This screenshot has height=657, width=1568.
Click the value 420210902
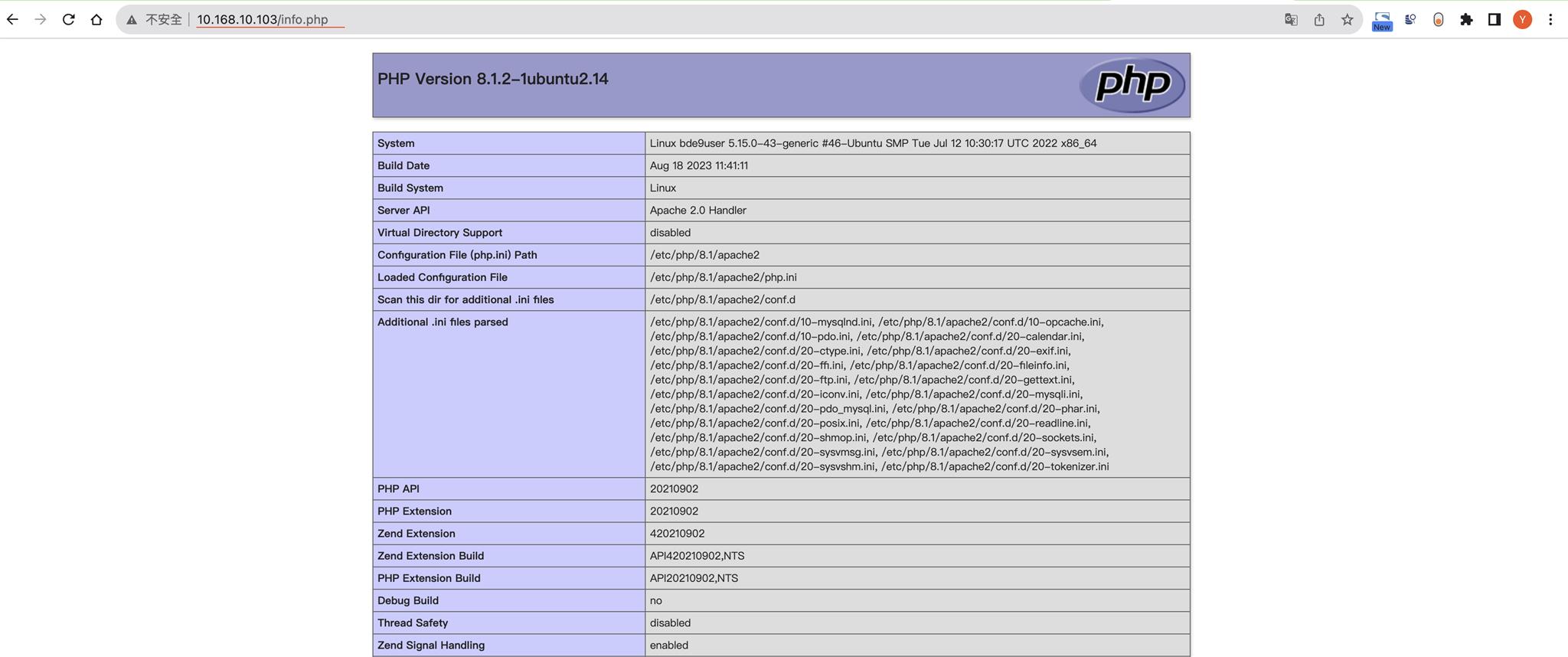(678, 533)
